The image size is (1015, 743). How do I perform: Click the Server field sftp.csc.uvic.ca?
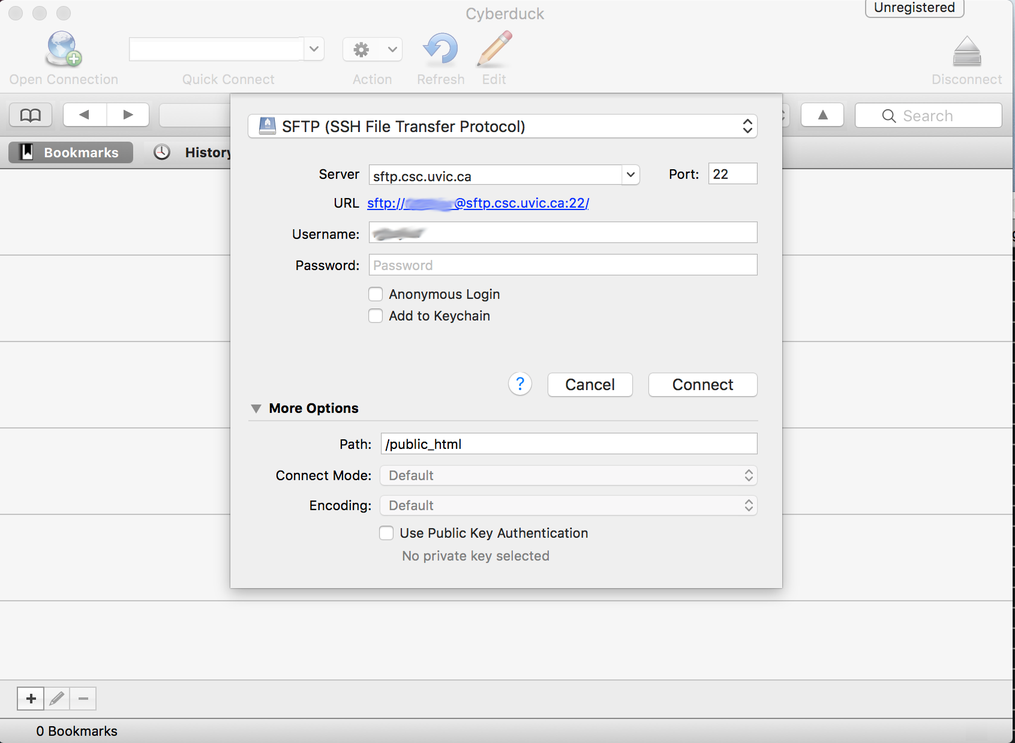pos(495,175)
